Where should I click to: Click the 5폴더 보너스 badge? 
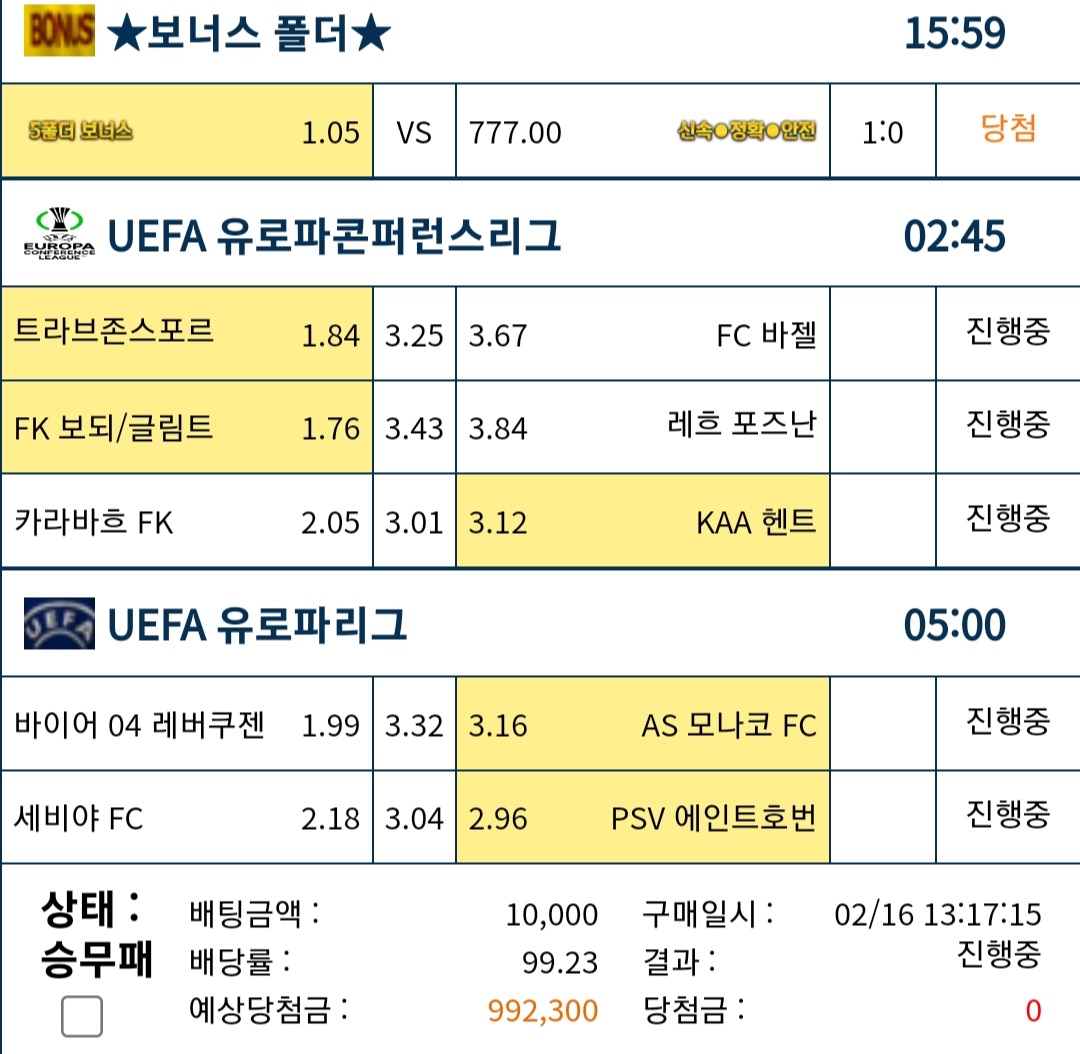pyautogui.click(x=81, y=130)
